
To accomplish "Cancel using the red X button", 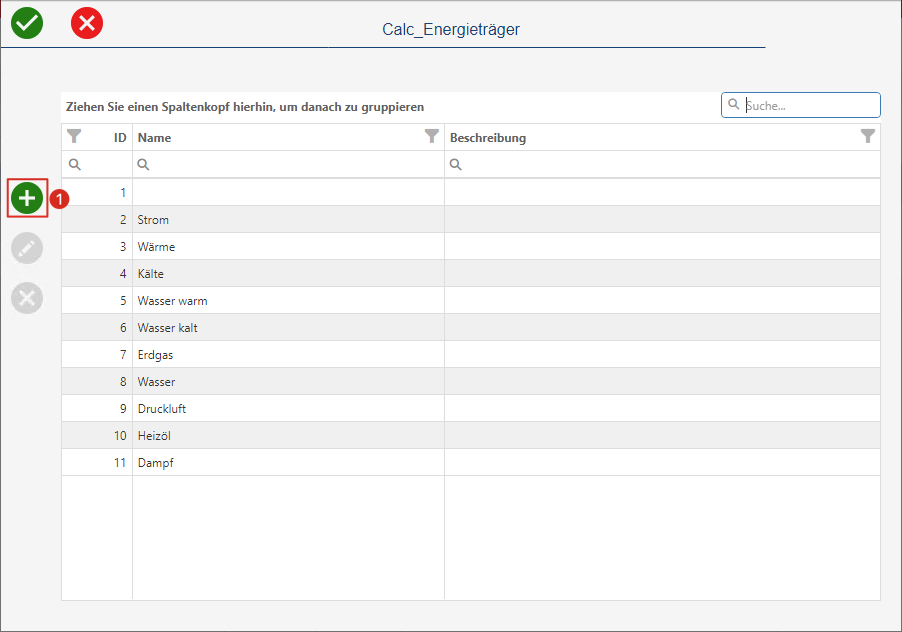I will point(87,23).
